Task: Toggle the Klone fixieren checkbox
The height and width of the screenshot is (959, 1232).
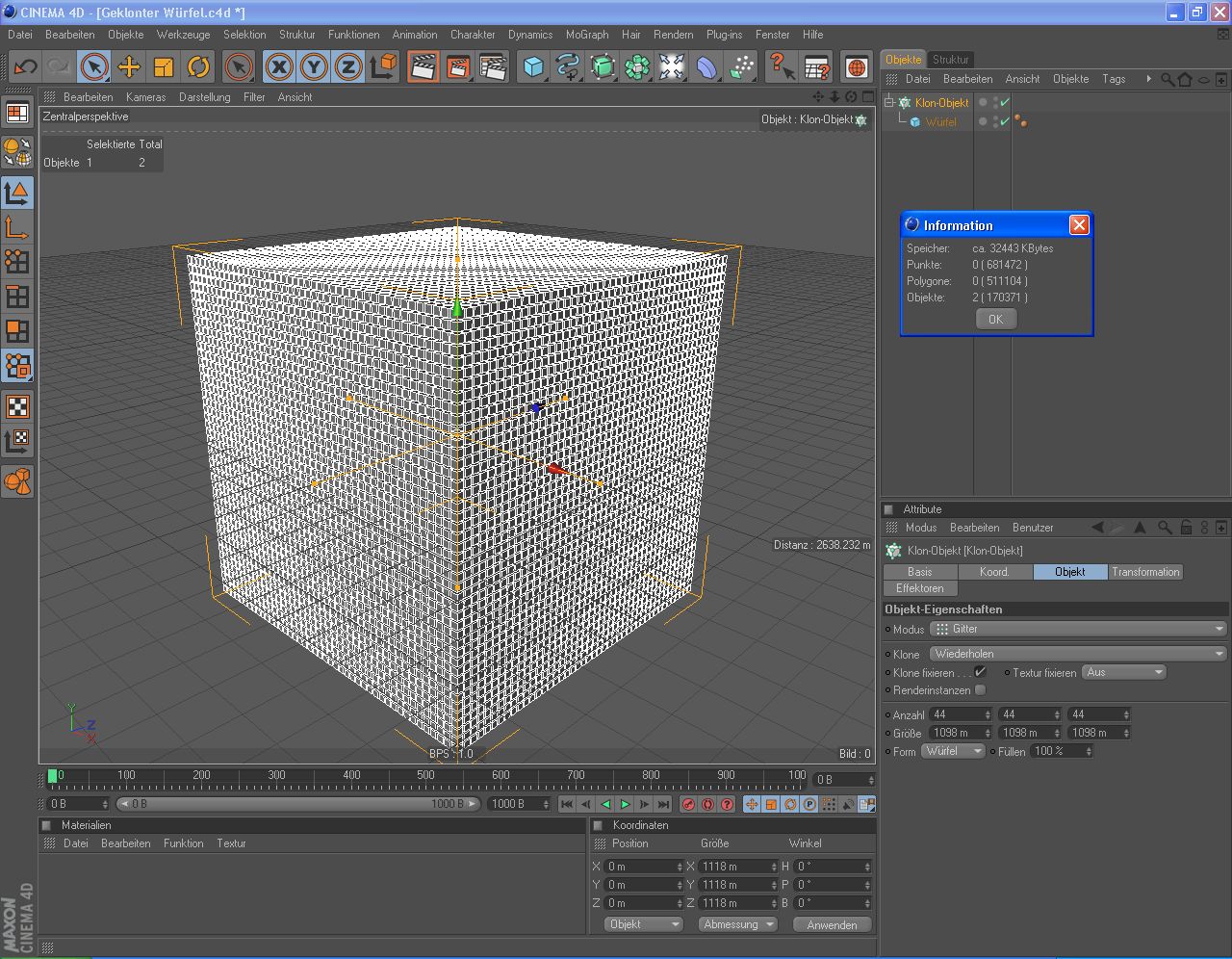Action: click(980, 672)
